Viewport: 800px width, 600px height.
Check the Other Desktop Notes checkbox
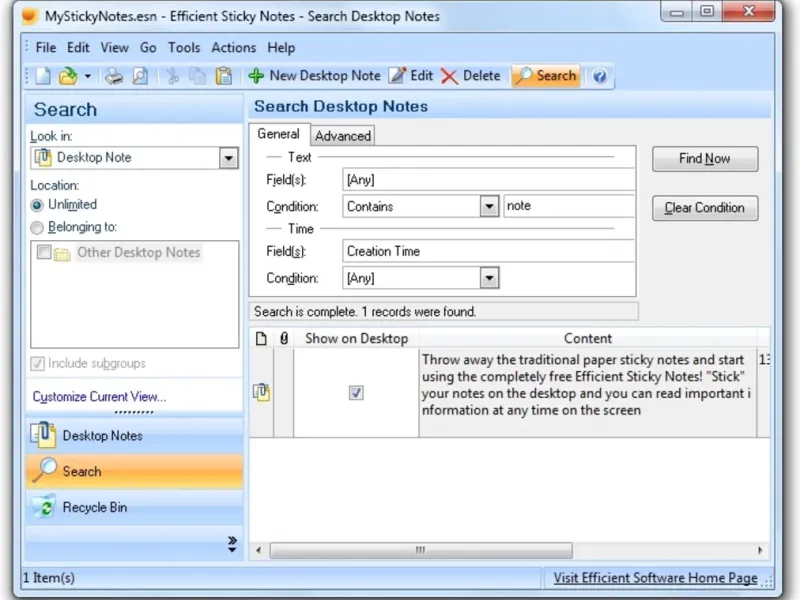click(44, 252)
